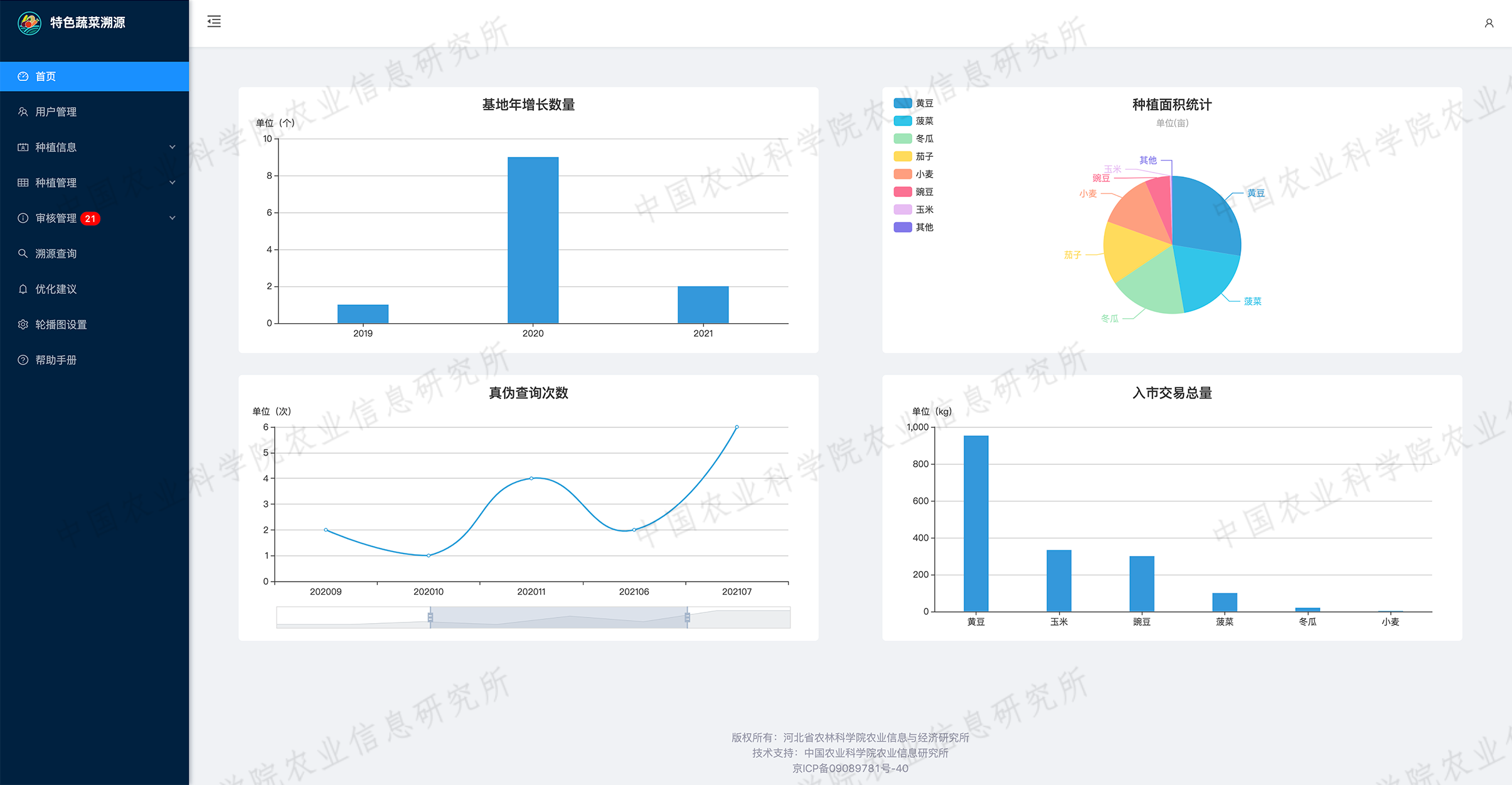Expand the 种植信息 submenu chevron
This screenshot has height=785, width=1512.
[x=173, y=147]
